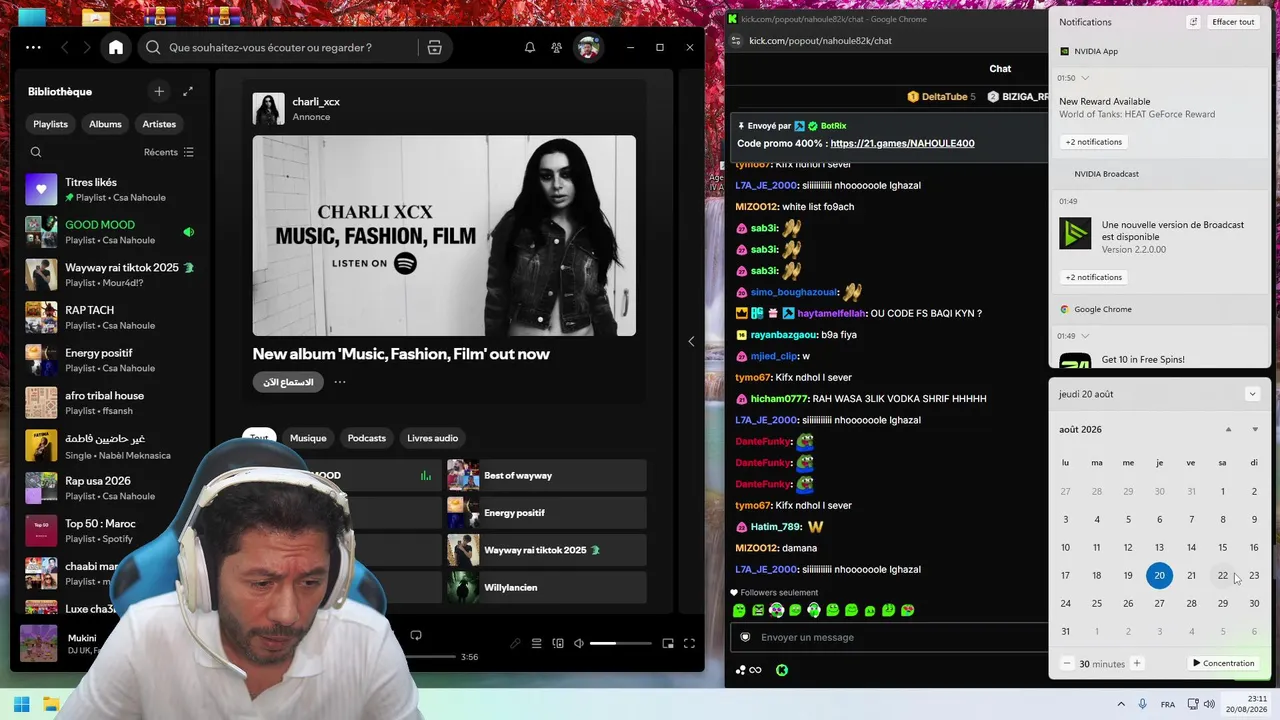The image size is (1280, 720).
Task: Adjust Spotify volume slider
Action: coord(619,643)
